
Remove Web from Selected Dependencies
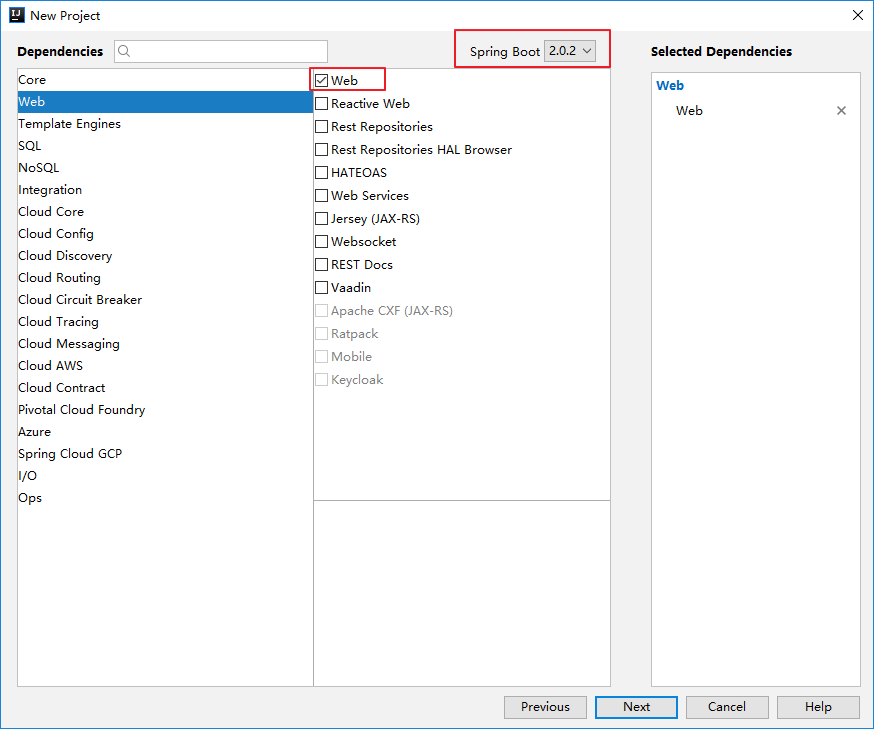pos(841,110)
